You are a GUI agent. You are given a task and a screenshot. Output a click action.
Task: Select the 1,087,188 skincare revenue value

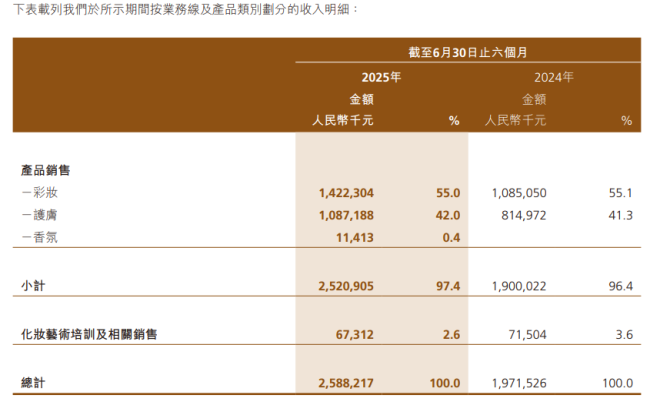(346, 215)
